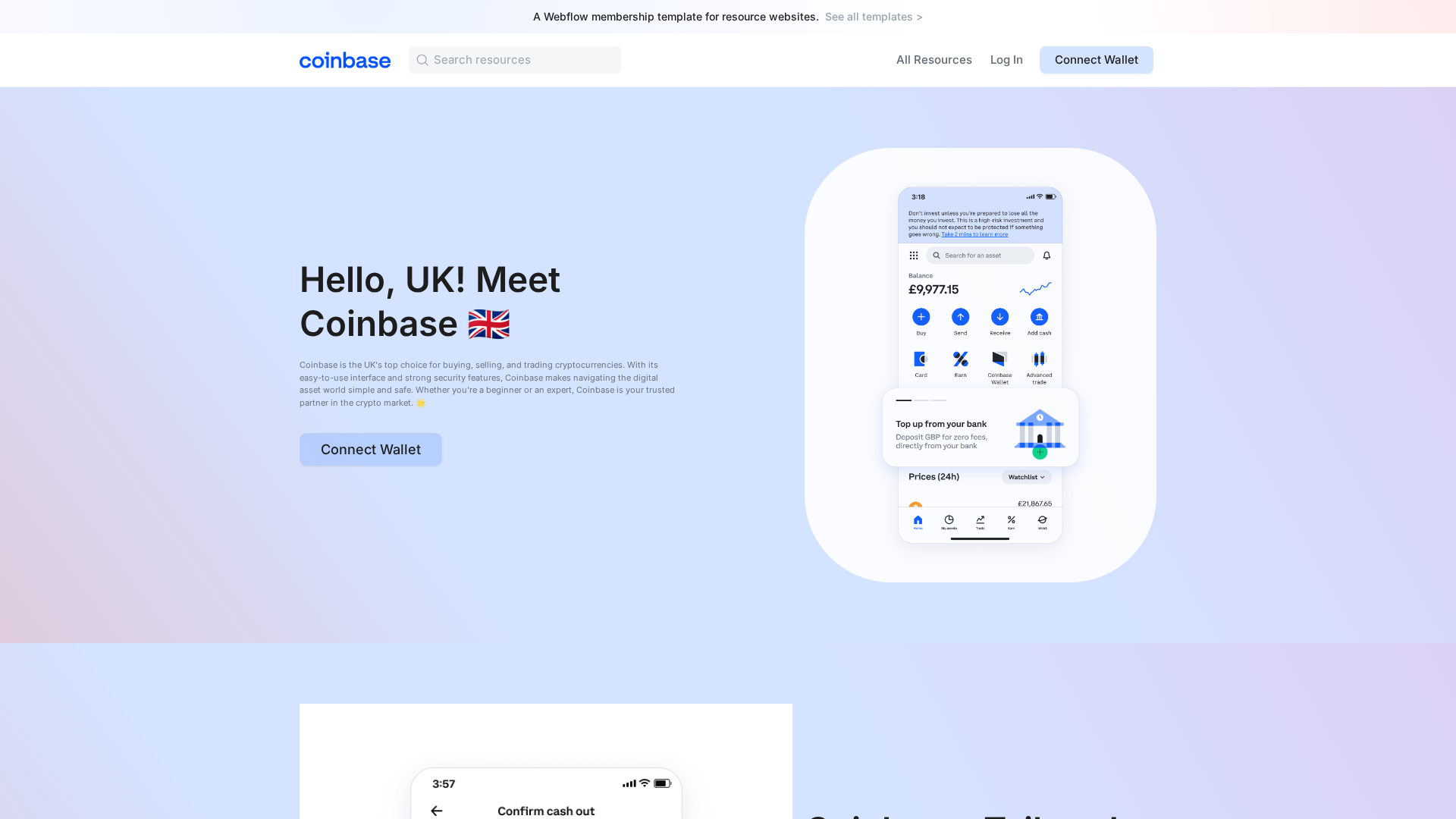Click Take 2 mins to learn more link
Screen dimensions: 1456x819
tap(974, 234)
